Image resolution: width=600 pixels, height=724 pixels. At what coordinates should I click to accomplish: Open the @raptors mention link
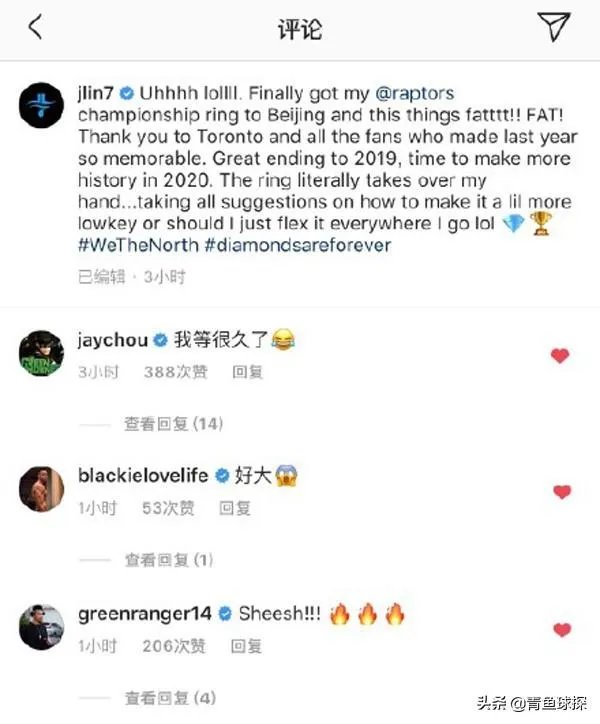click(415, 93)
